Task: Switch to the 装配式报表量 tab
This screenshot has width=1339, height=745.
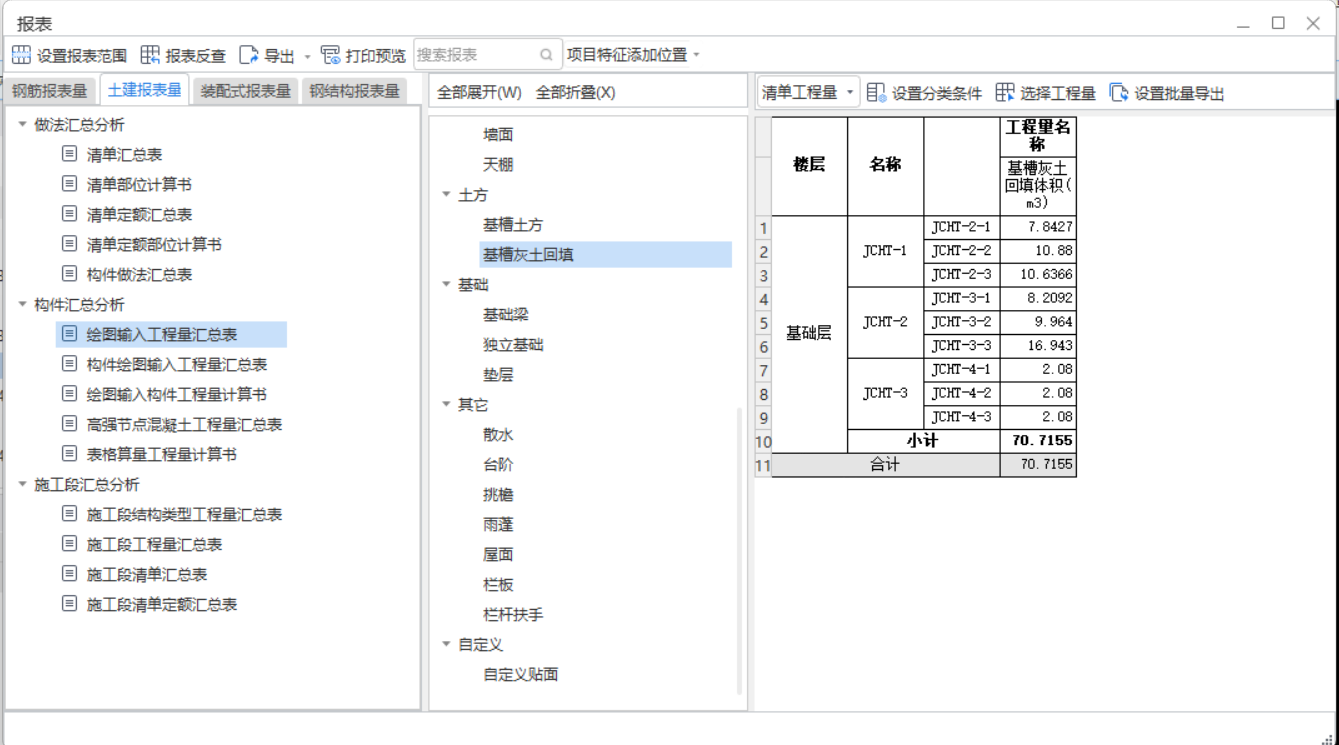Action: pyautogui.click(x=245, y=91)
